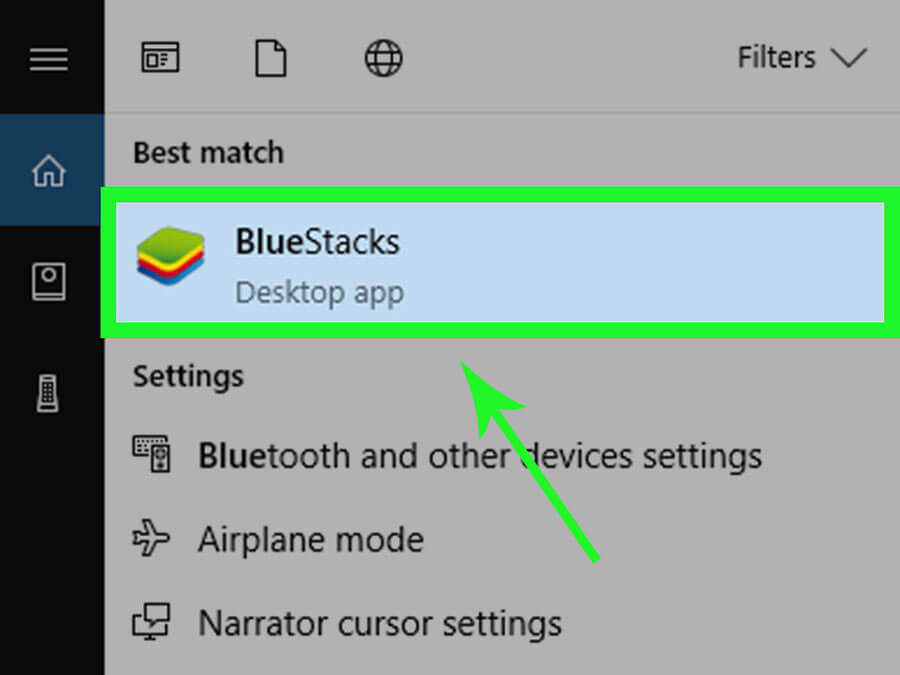
Task: Click the Narrator cursor settings icon
Action: coord(153,623)
